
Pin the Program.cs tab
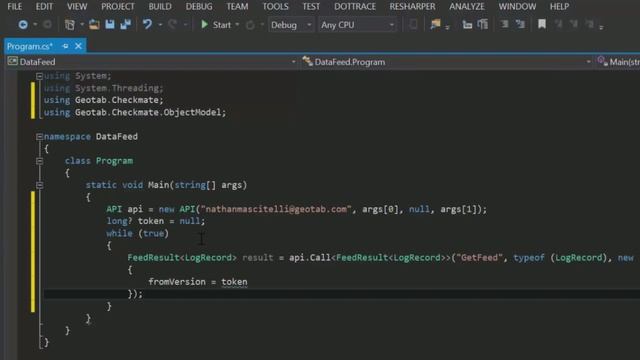pyautogui.click(x=65, y=47)
